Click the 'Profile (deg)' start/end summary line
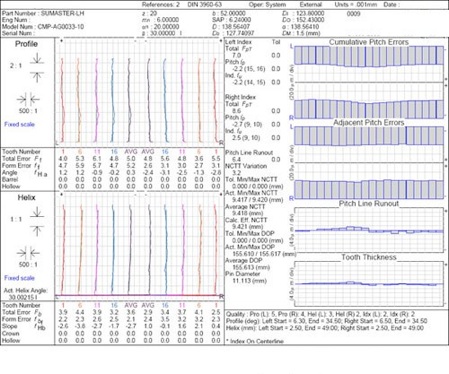 326,321
